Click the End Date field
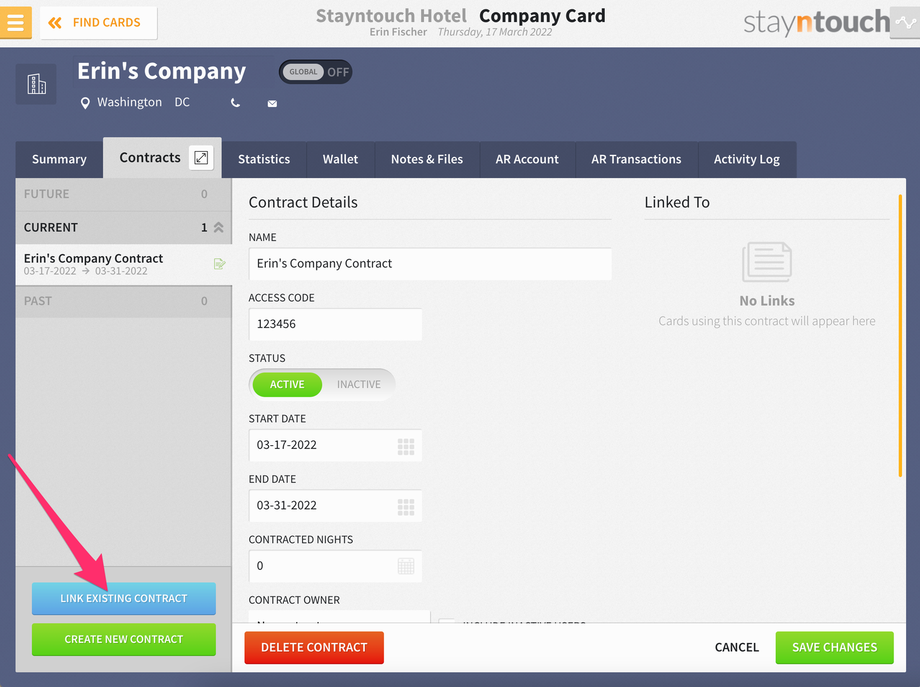920x687 pixels. [x=335, y=505]
